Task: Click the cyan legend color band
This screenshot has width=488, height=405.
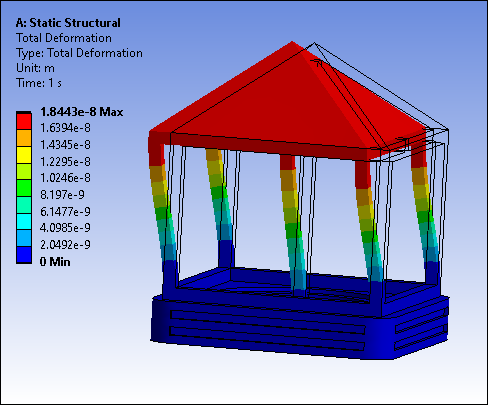Action: point(24,221)
